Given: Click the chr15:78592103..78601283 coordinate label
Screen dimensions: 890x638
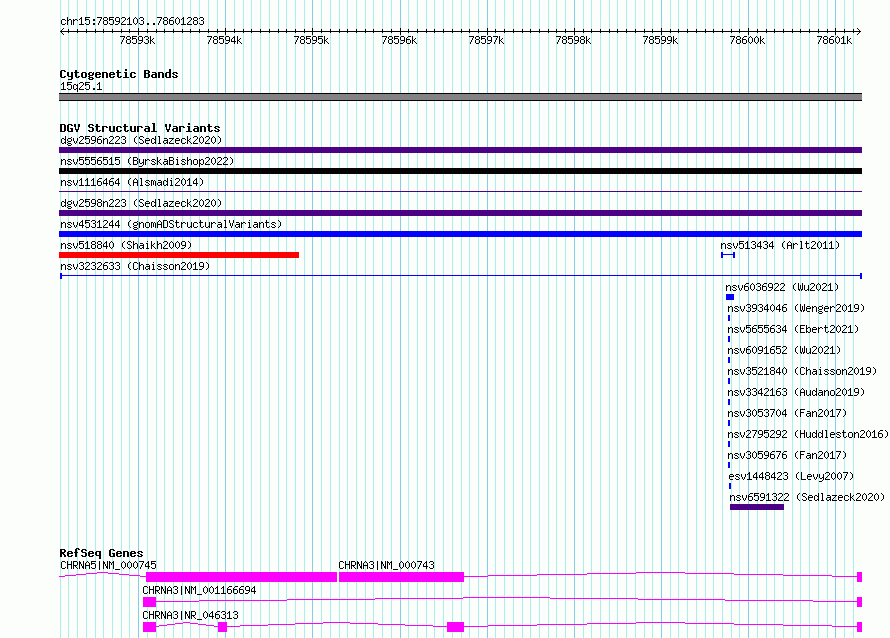Looking at the screenshot, I should click(132, 21).
